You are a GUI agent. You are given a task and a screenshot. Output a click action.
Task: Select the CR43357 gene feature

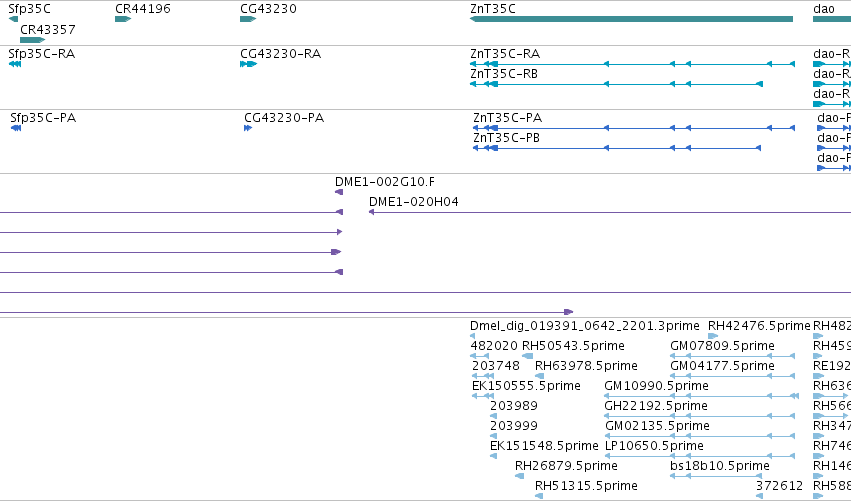(x=33, y=40)
